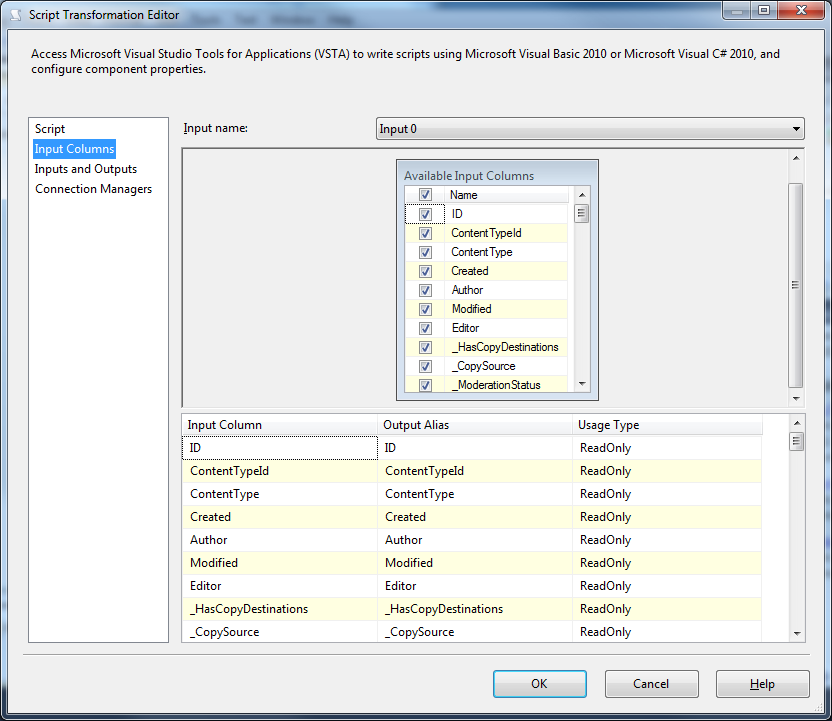The width and height of the screenshot is (832, 721).
Task: Toggle the ContentTypeId column checkbox
Action: coord(425,233)
